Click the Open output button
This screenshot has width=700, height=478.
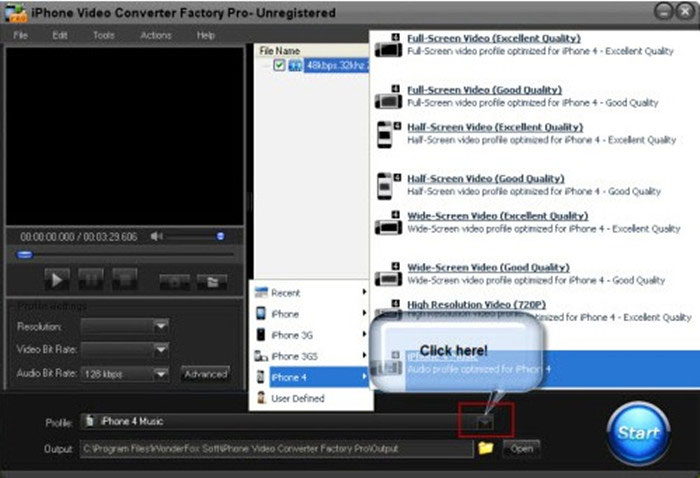click(521, 449)
